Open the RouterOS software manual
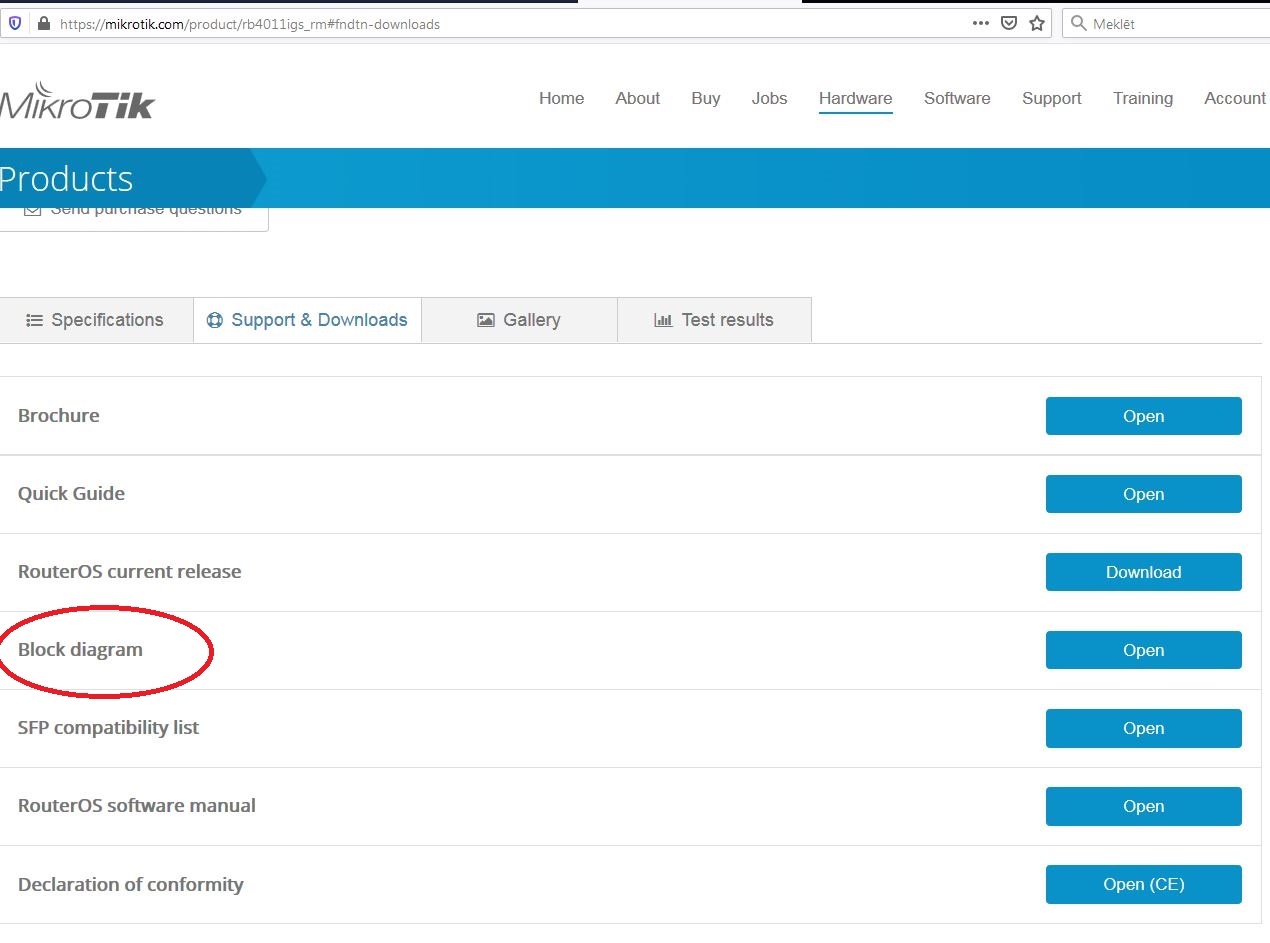Image resolution: width=1270 pixels, height=943 pixels. [x=1143, y=806]
